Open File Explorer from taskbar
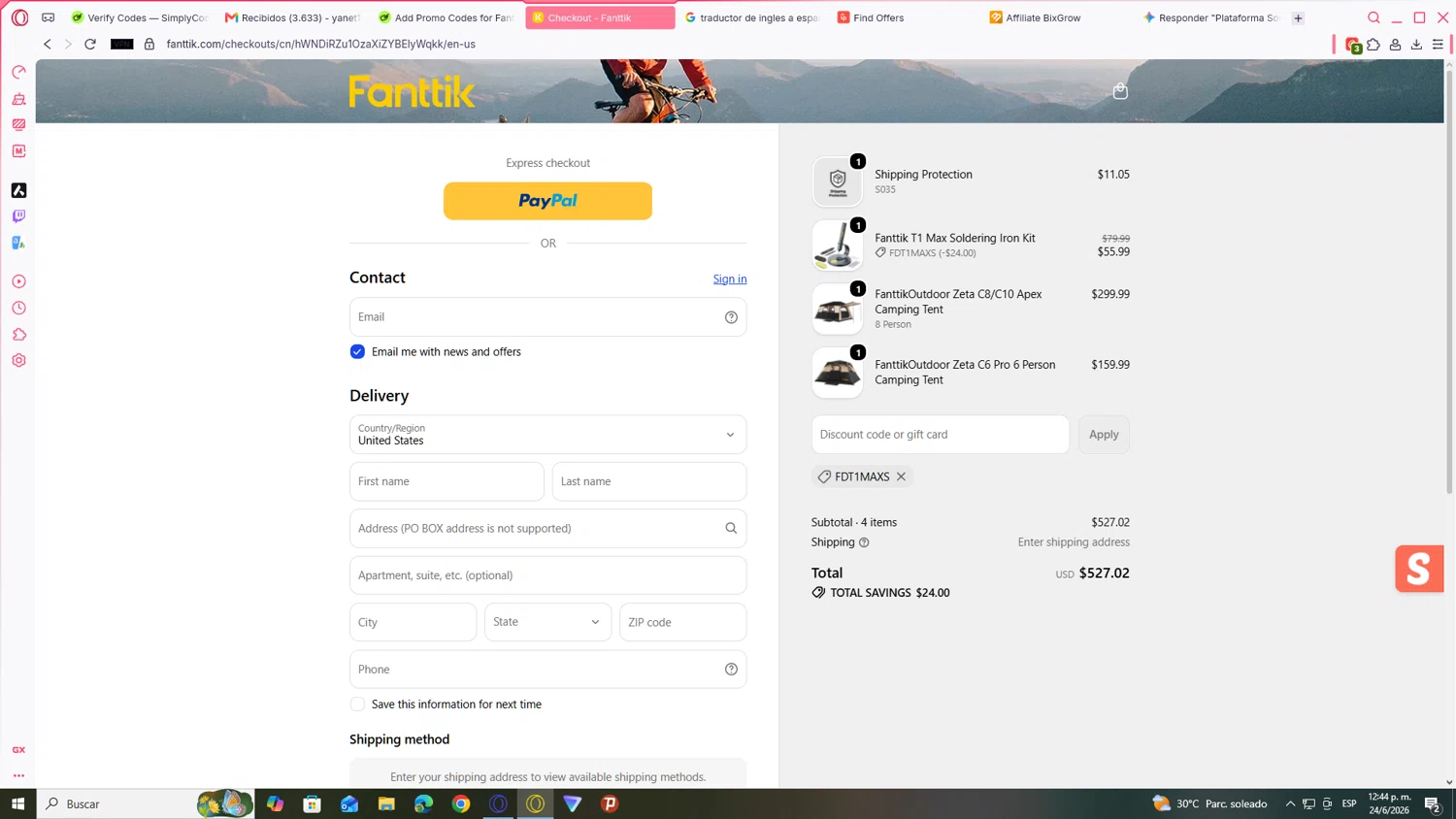Screen dimensions: 1456x819 386,803
